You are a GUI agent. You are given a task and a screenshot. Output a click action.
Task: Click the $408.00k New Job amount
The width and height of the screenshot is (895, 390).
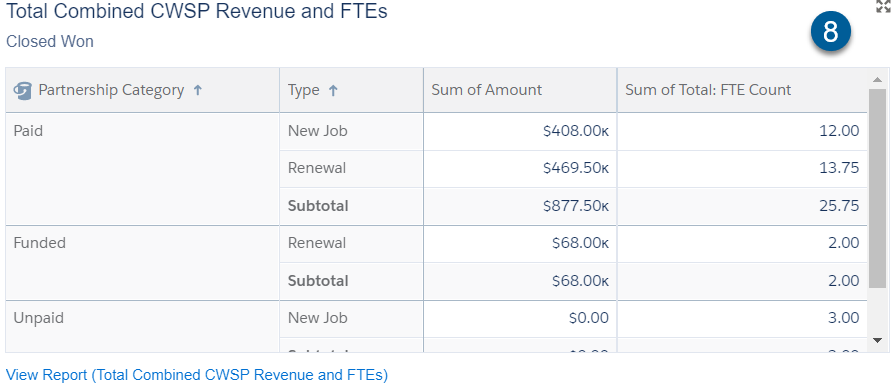[576, 131]
